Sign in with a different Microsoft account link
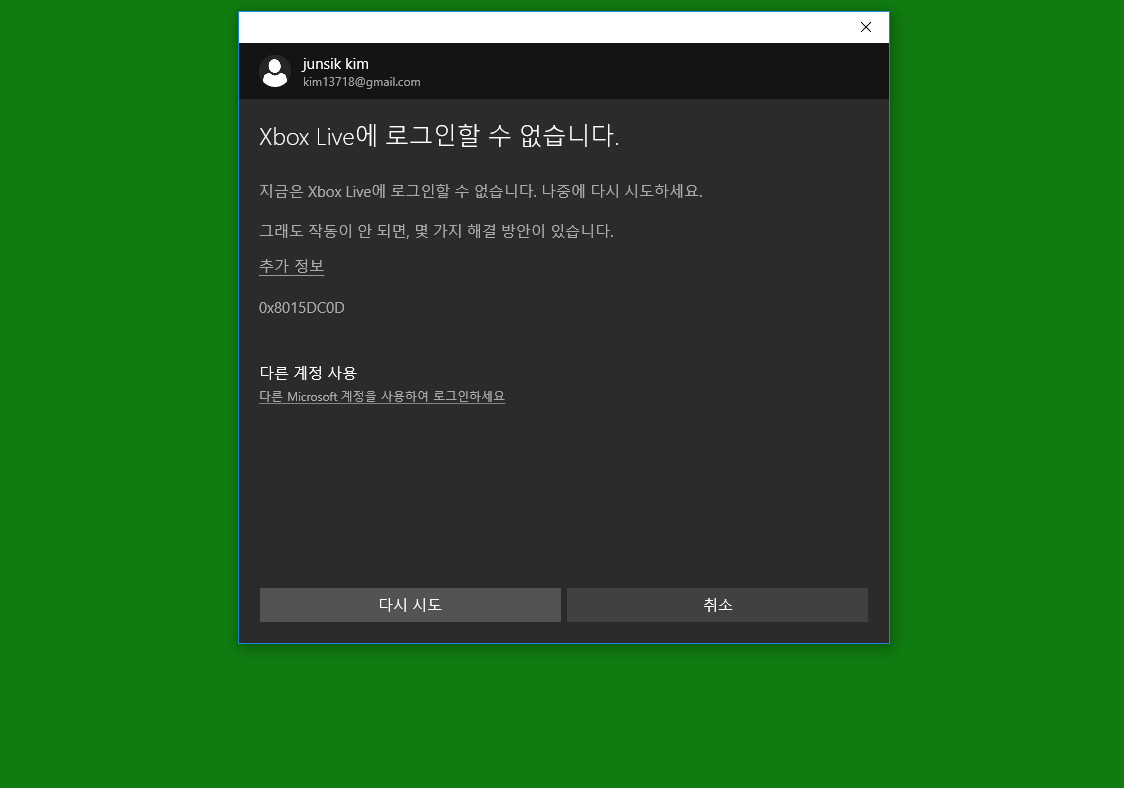This screenshot has width=1124, height=788. 381,397
